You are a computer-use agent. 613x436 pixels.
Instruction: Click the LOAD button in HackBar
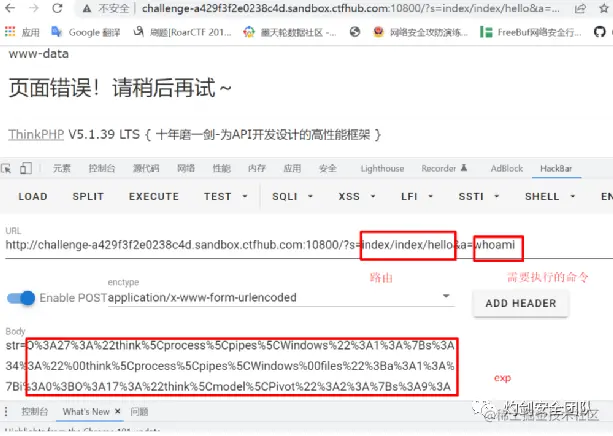point(33,196)
